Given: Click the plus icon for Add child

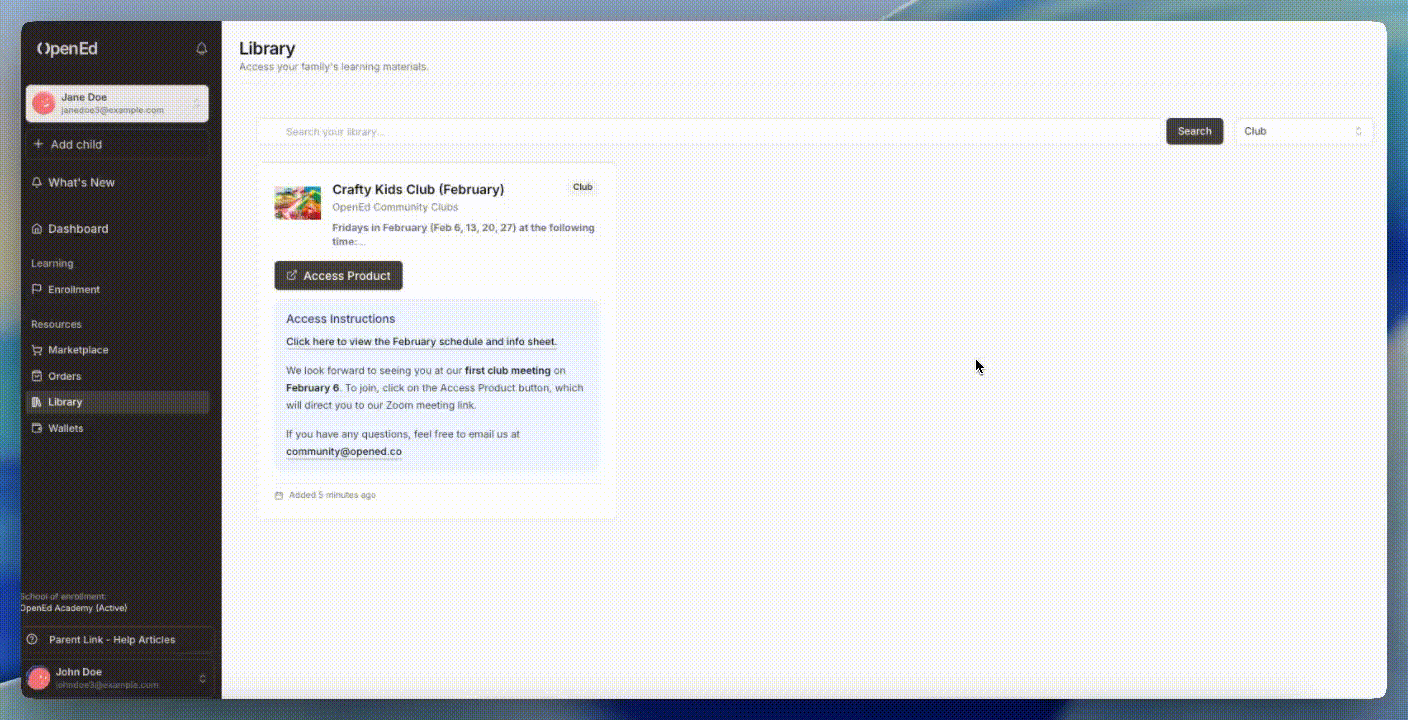Looking at the screenshot, I should pos(38,144).
